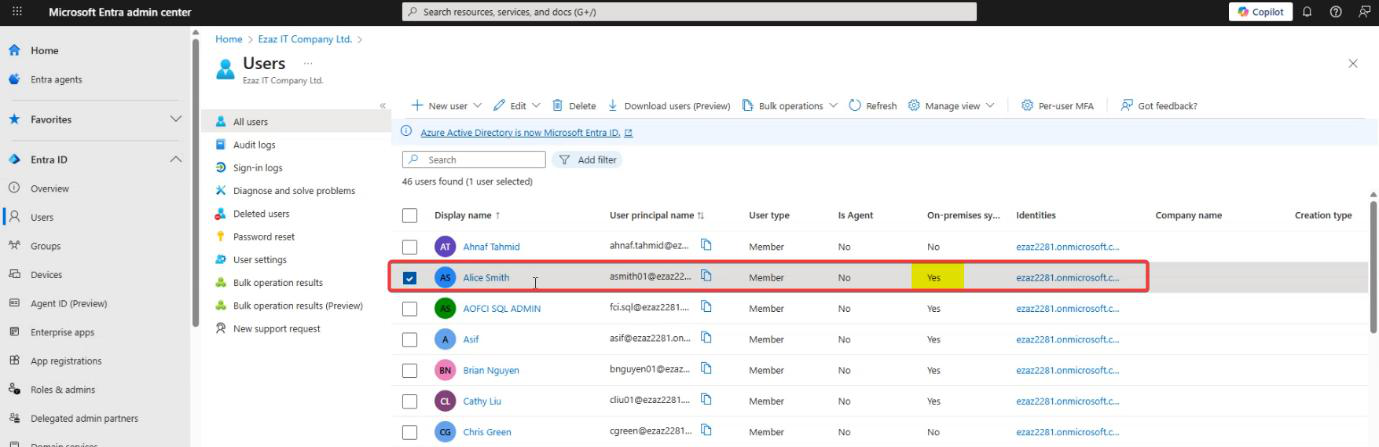The height and width of the screenshot is (447, 1379).
Task: Check the Chris Green row checkbox
Action: (x=409, y=433)
